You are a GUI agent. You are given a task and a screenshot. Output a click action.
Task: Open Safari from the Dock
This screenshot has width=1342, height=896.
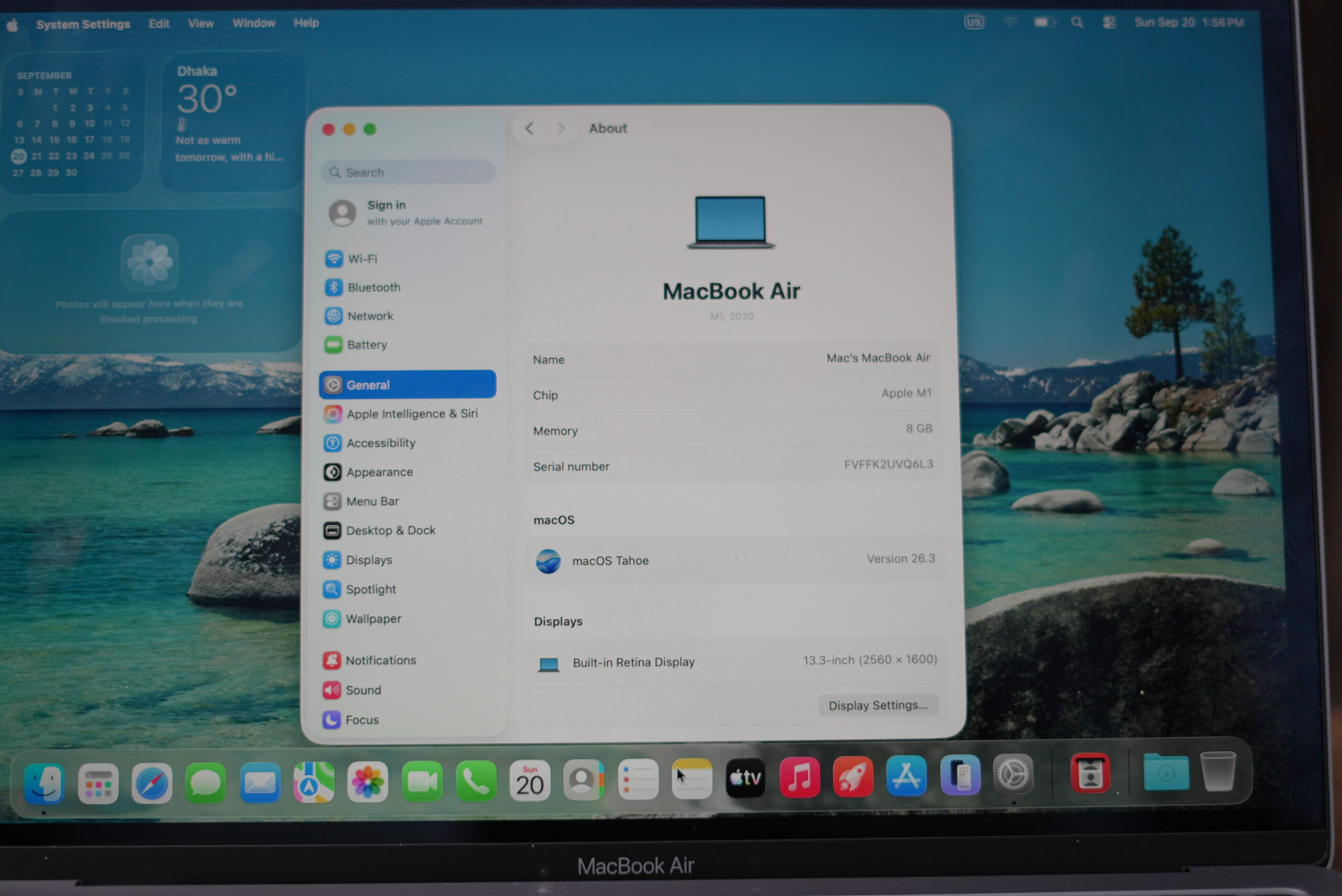151,783
